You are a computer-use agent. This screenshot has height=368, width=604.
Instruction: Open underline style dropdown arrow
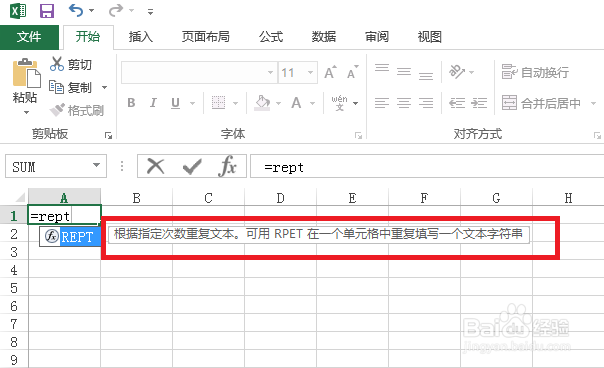pos(192,103)
